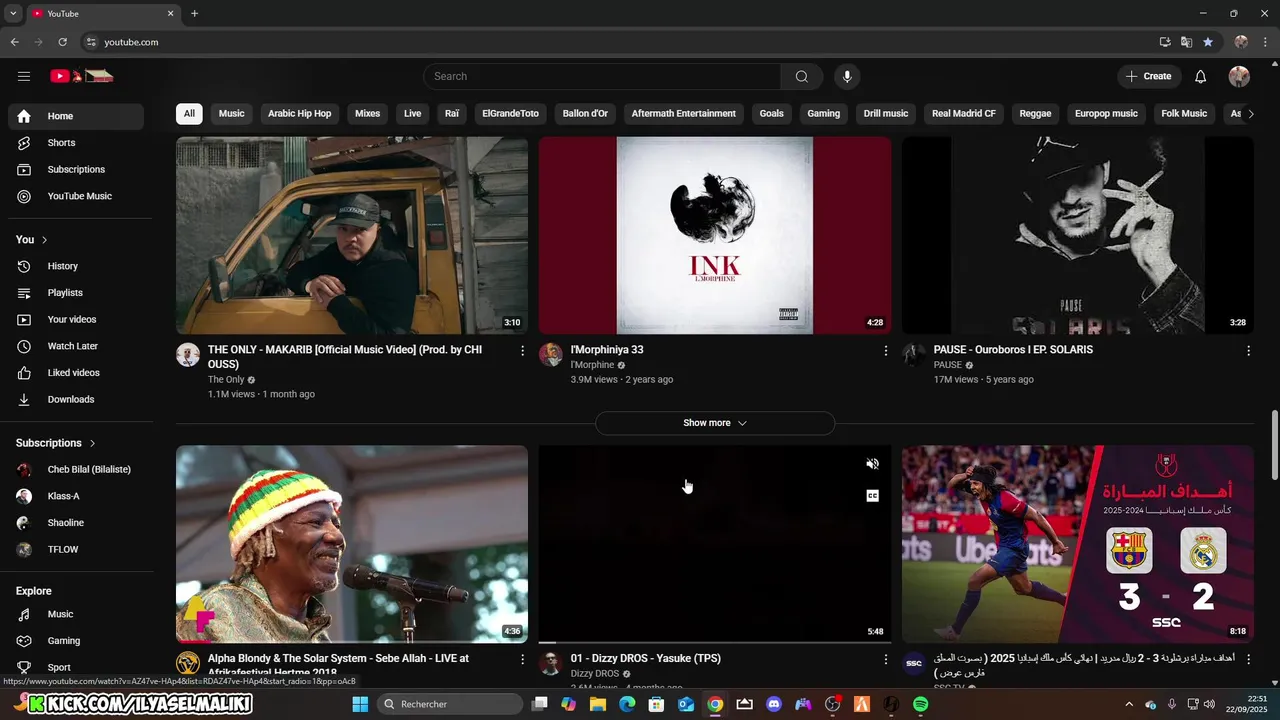Bookmark this page with the star
The height and width of the screenshot is (720, 1280).
click(1208, 42)
